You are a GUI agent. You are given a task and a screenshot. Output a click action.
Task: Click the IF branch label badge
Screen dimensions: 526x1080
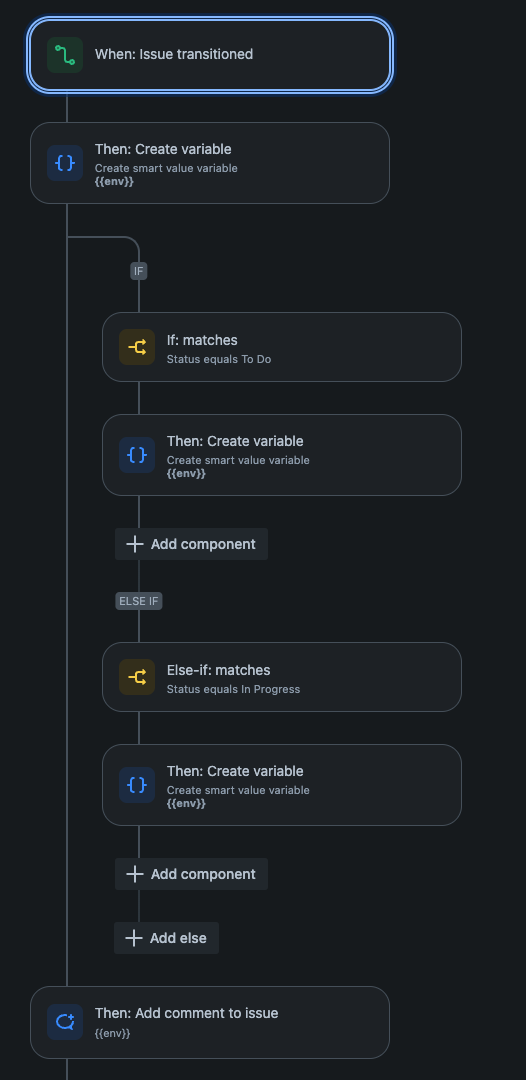[x=139, y=271]
